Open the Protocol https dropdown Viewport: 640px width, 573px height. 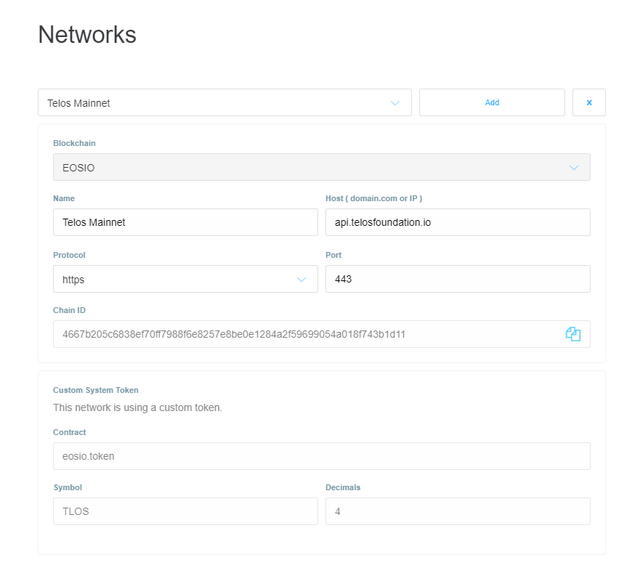[x=185, y=279]
